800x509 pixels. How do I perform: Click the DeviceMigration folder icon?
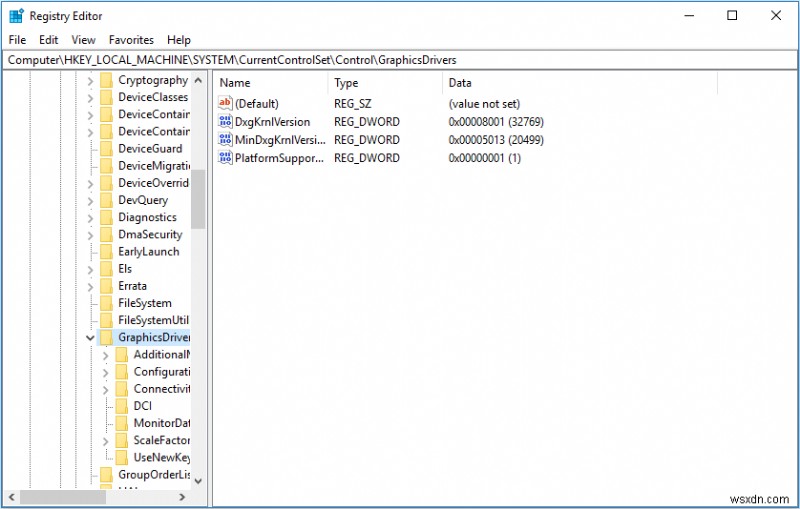(x=106, y=166)
